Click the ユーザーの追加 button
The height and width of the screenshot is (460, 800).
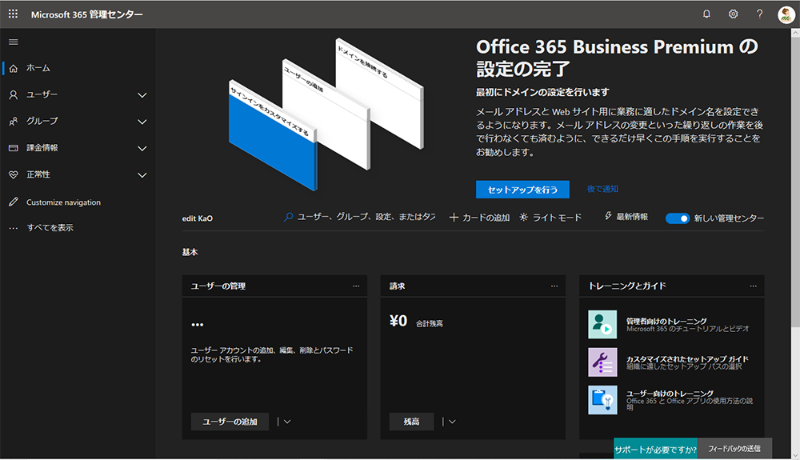point(230,422)
